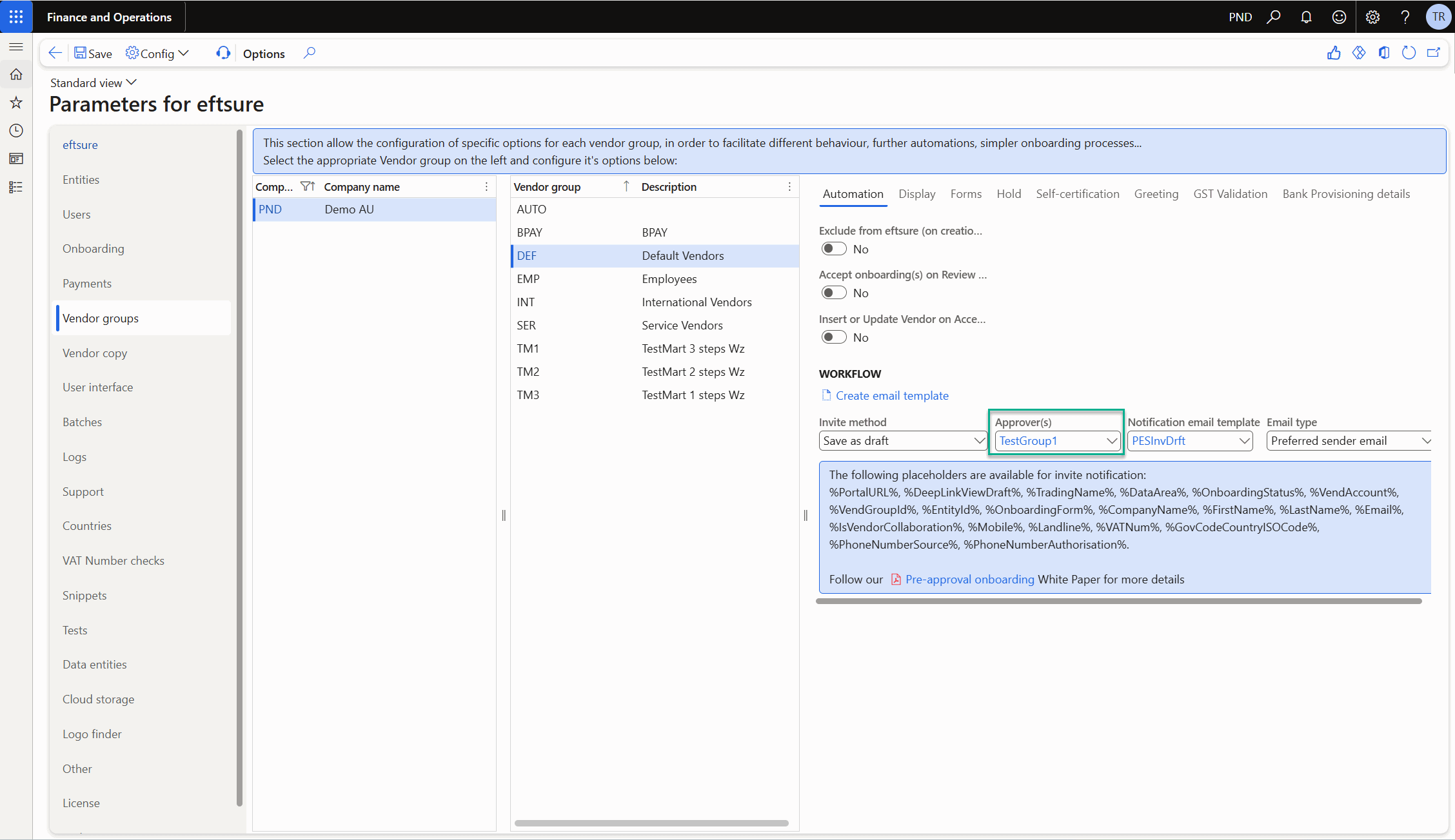Open global search magnifier in header

pyautogui.click(x=1273, y=17)
